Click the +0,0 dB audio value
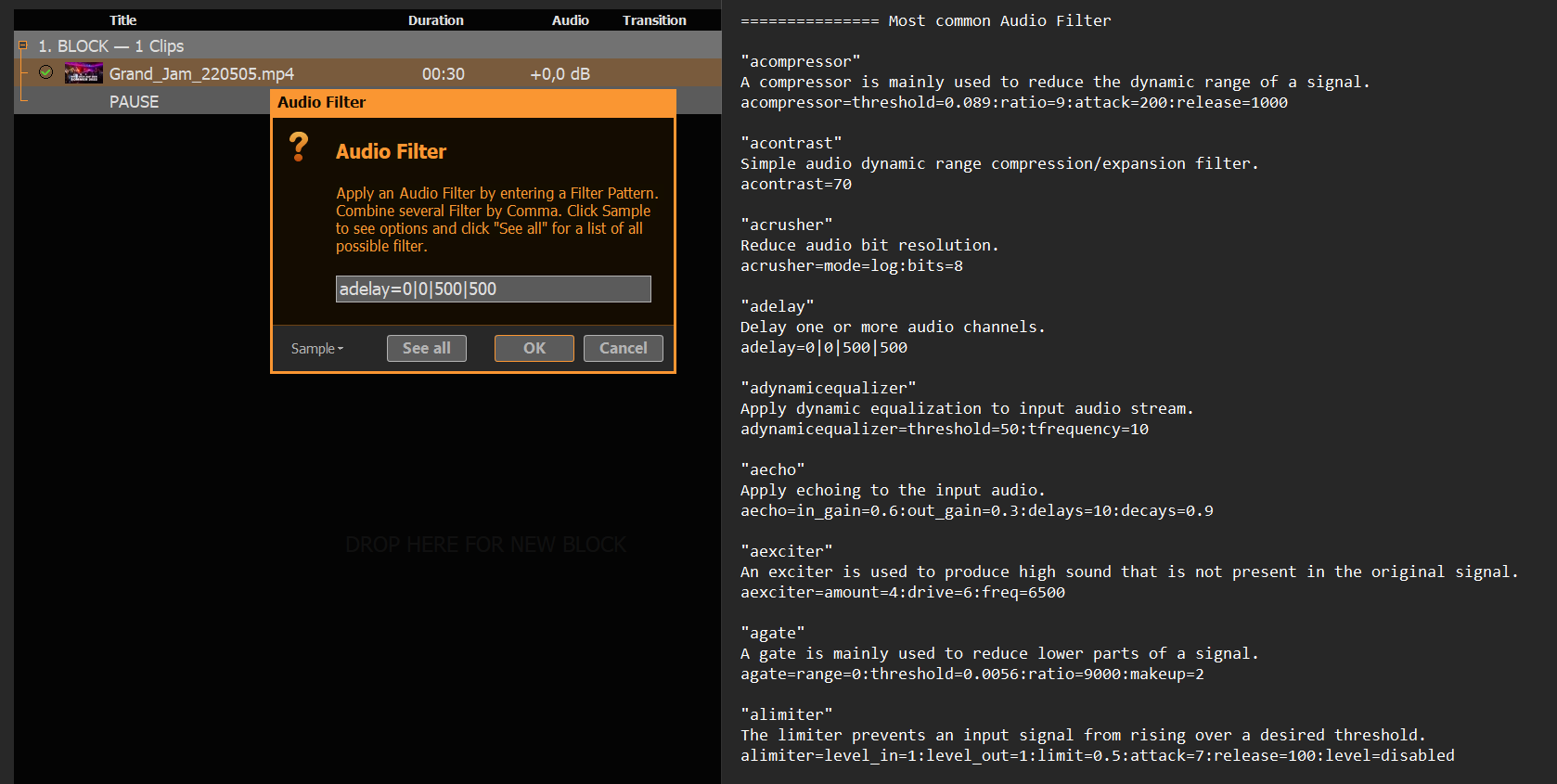This screenshot has height=784, width=1557. tap(560, 74)
